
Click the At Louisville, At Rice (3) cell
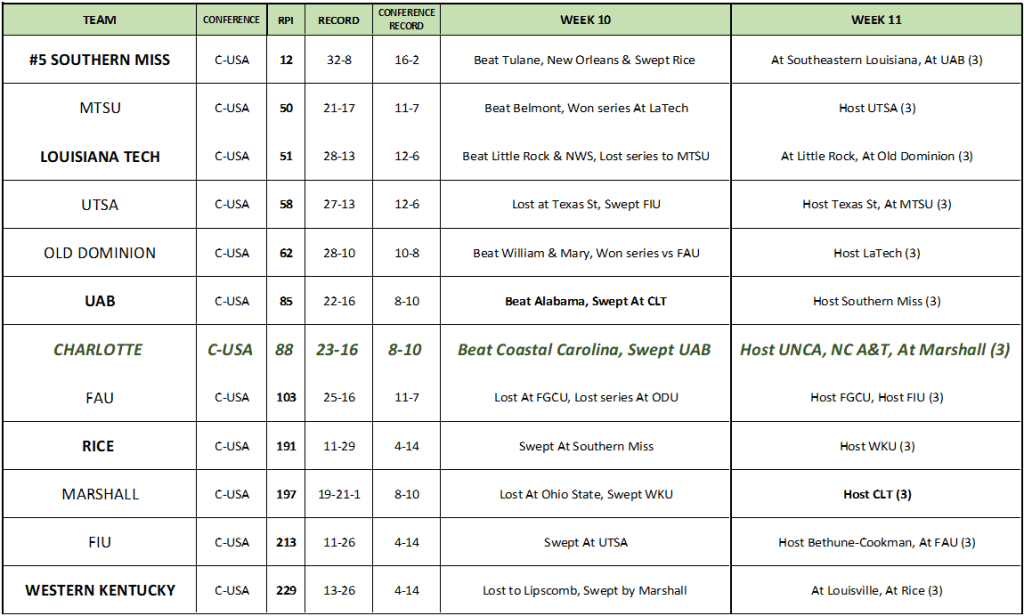click(876, 590)
